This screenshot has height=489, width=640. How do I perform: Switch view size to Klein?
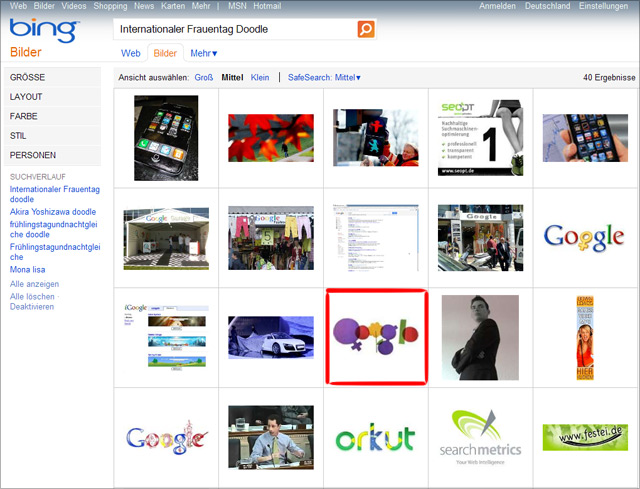[x=260, y=77]
